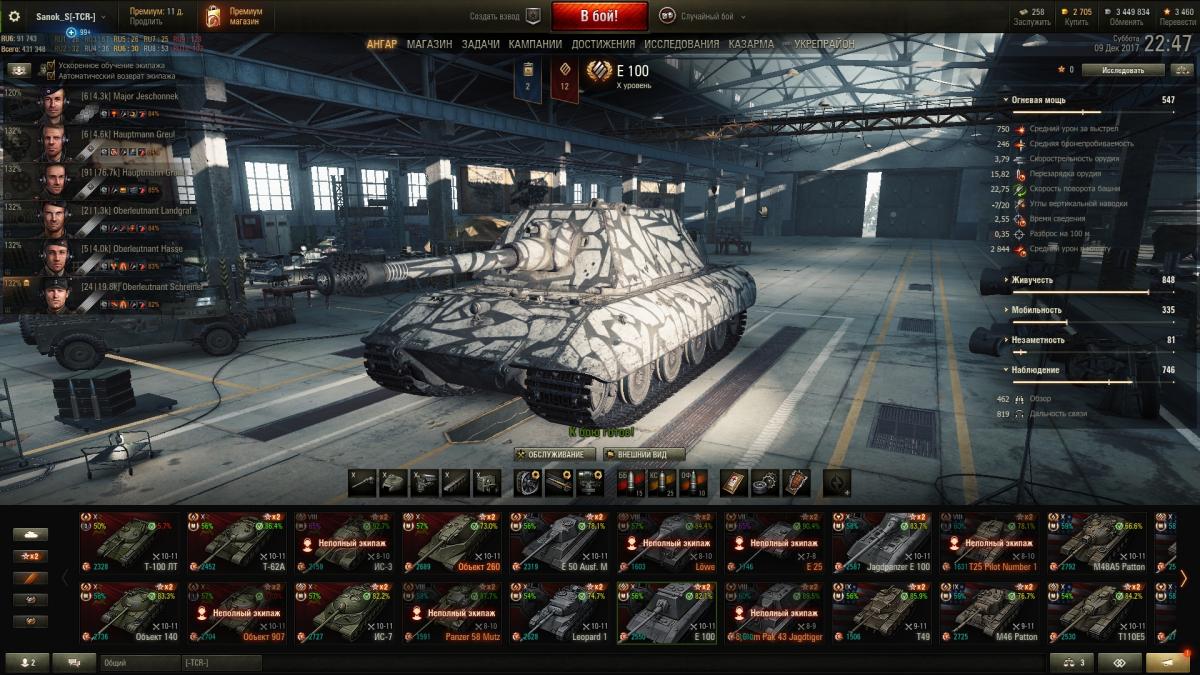Image resolution: width=1200 pixels, height=675 pixels.
Task: Click the ОБСЛУЖИВАНИЕ service button
Action: [x=555, y=453]
